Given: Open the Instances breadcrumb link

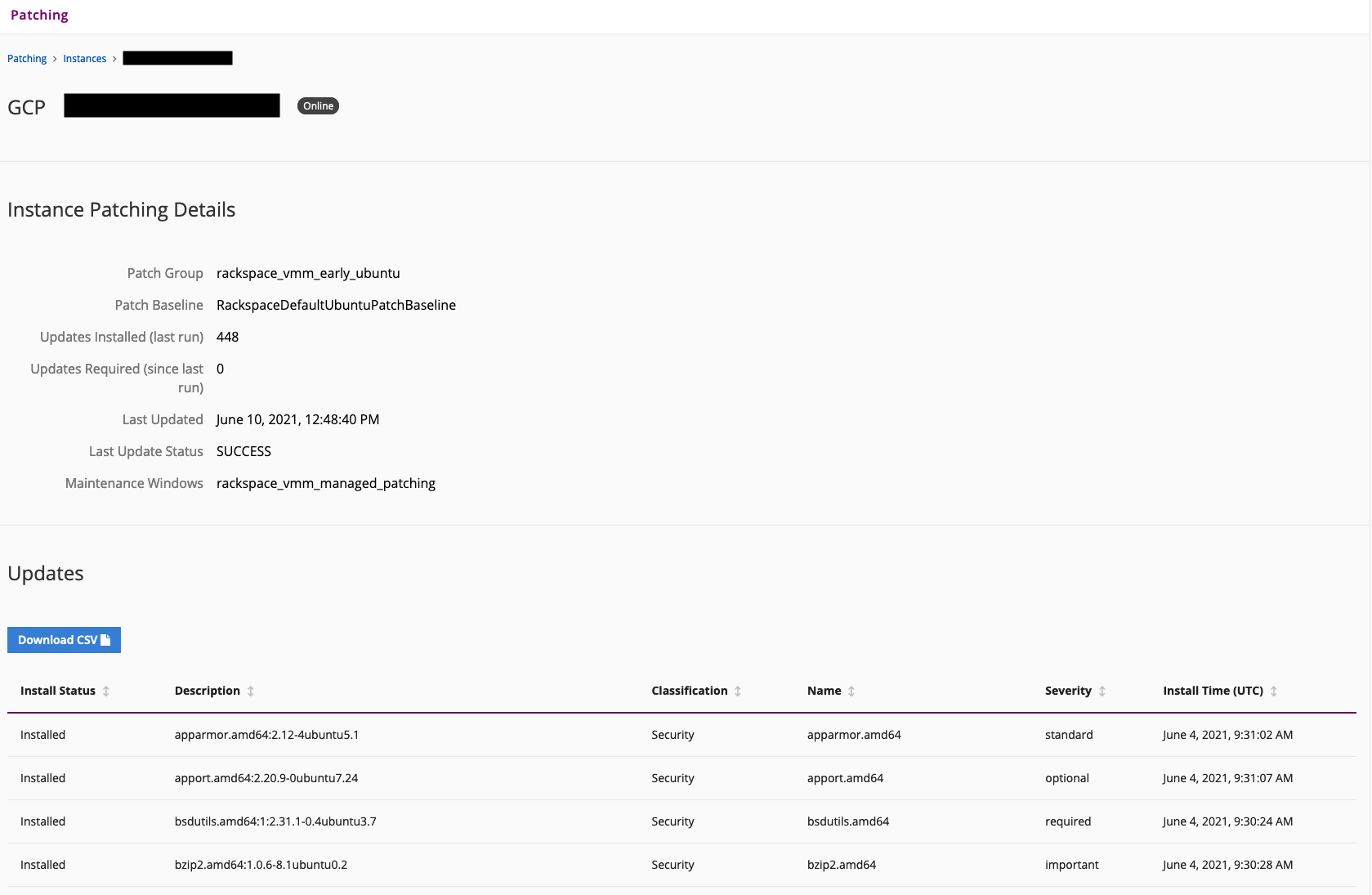Looking at the screenshot, I should pyautogui.click(x=84, y=58).
